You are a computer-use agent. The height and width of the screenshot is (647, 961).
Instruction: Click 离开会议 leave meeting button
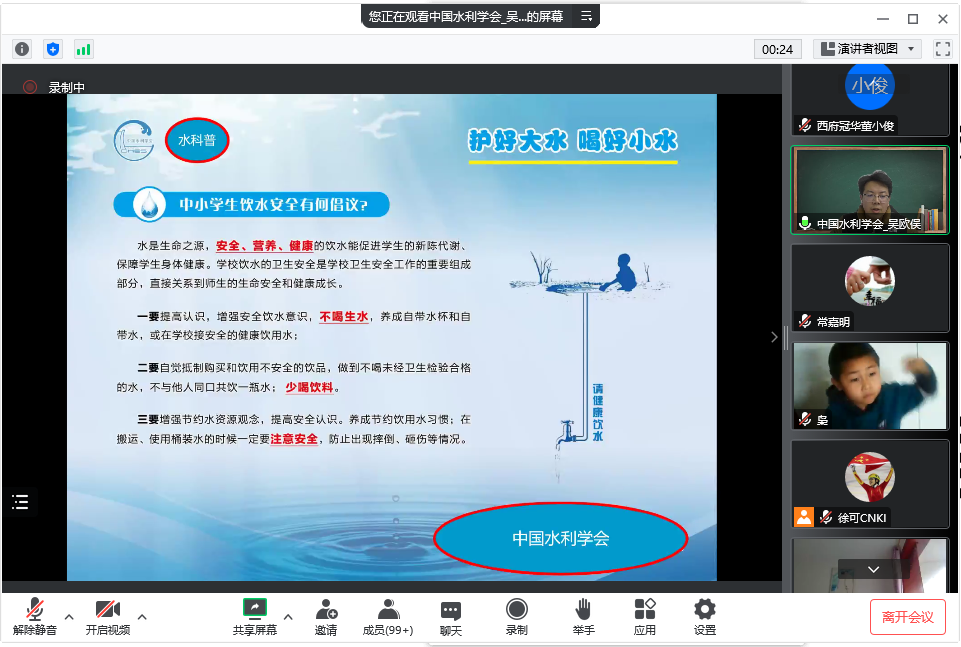tap(907, 617)
